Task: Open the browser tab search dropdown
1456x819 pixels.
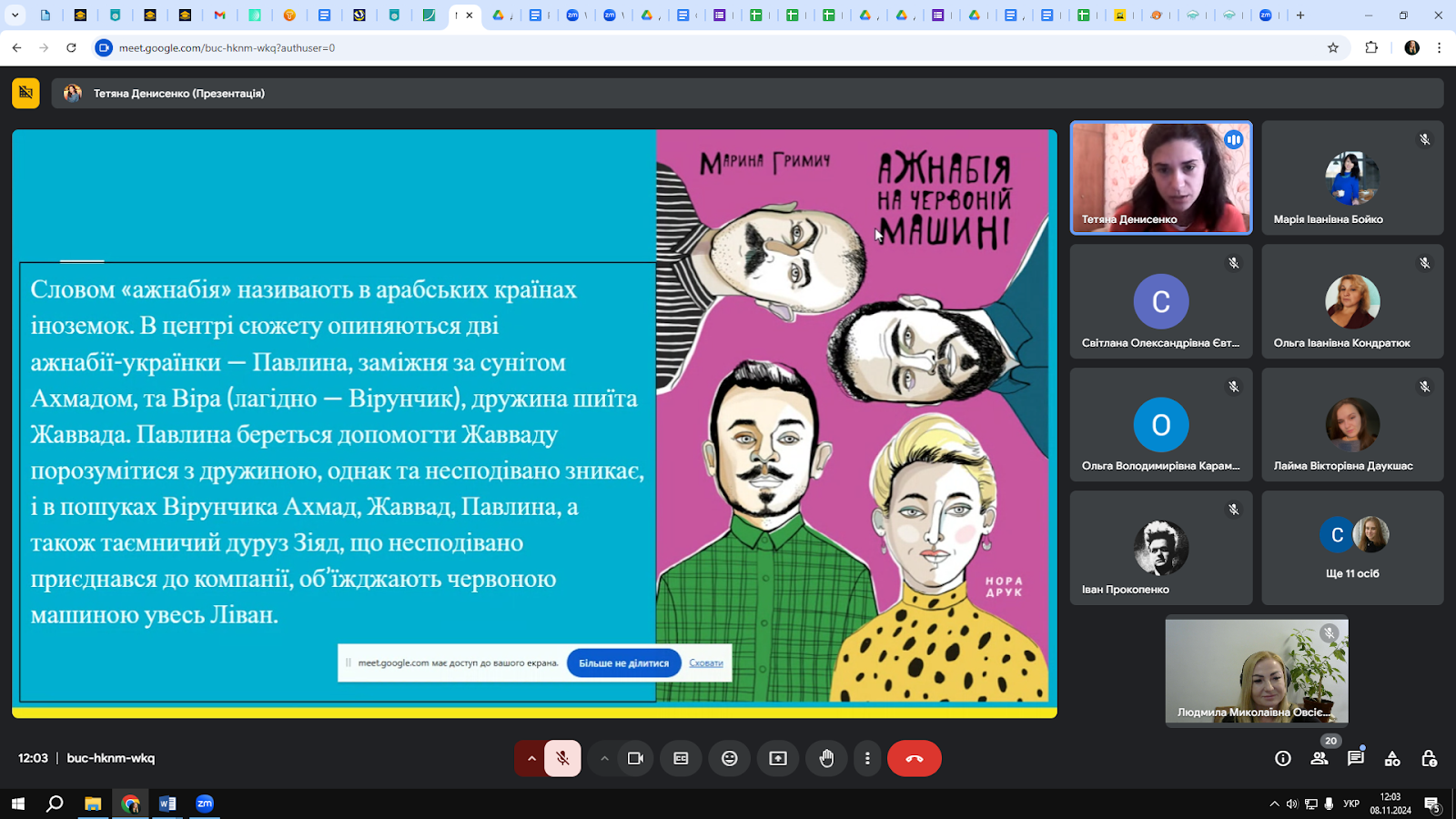Action: point(15,15)
